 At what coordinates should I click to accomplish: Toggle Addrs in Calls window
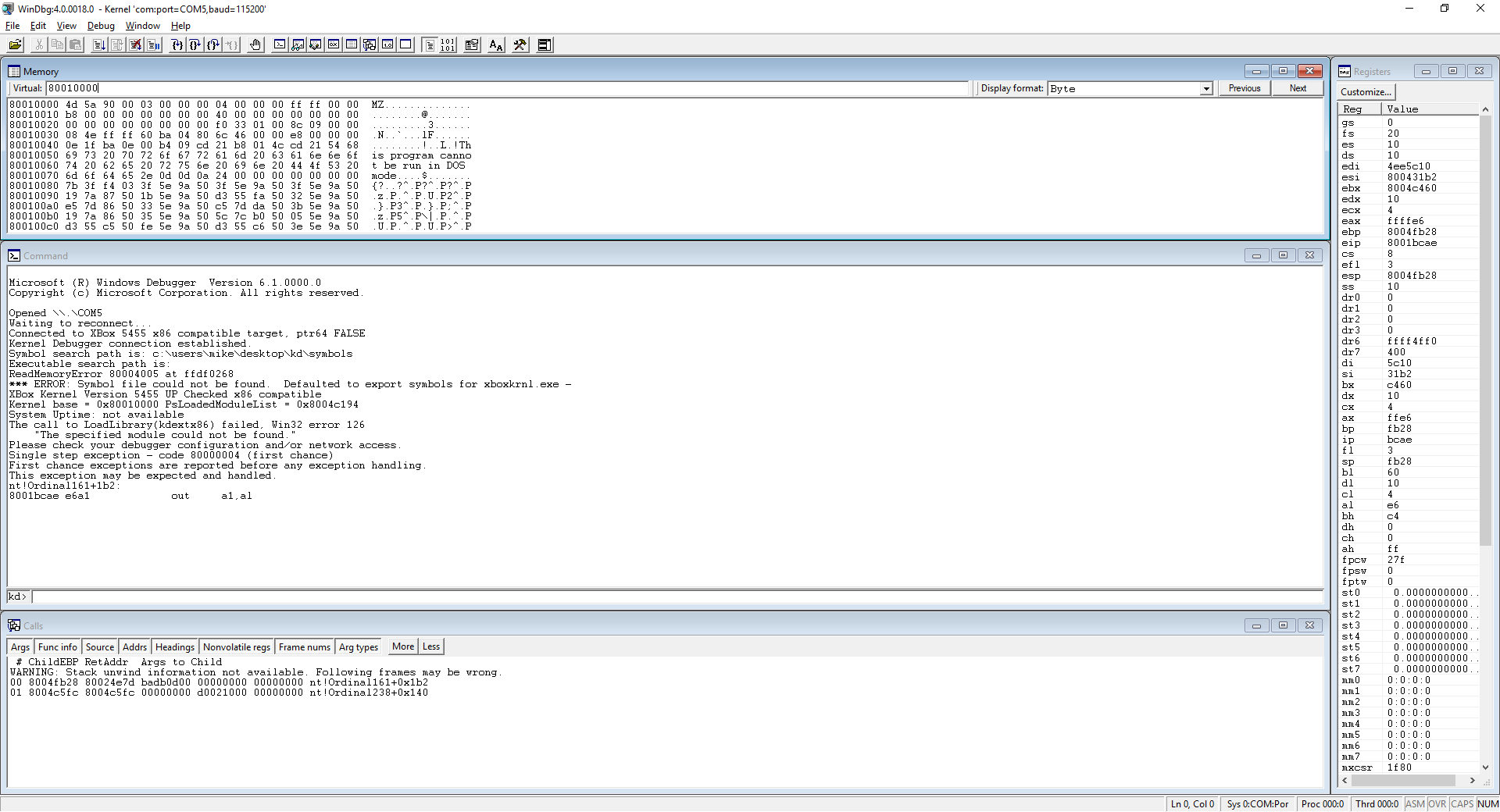(x=135, y=646)
